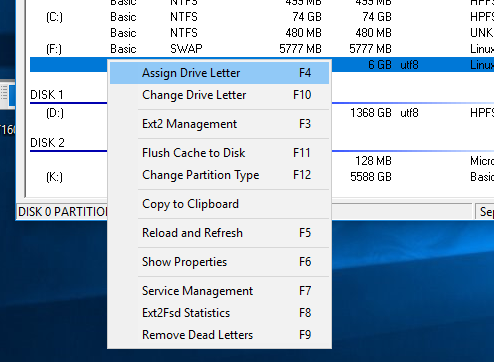Image resolution: width=494 pixels, height=362 pixels.
Task: Click Basic in the (F:) row
Action: tap(123, 49)
